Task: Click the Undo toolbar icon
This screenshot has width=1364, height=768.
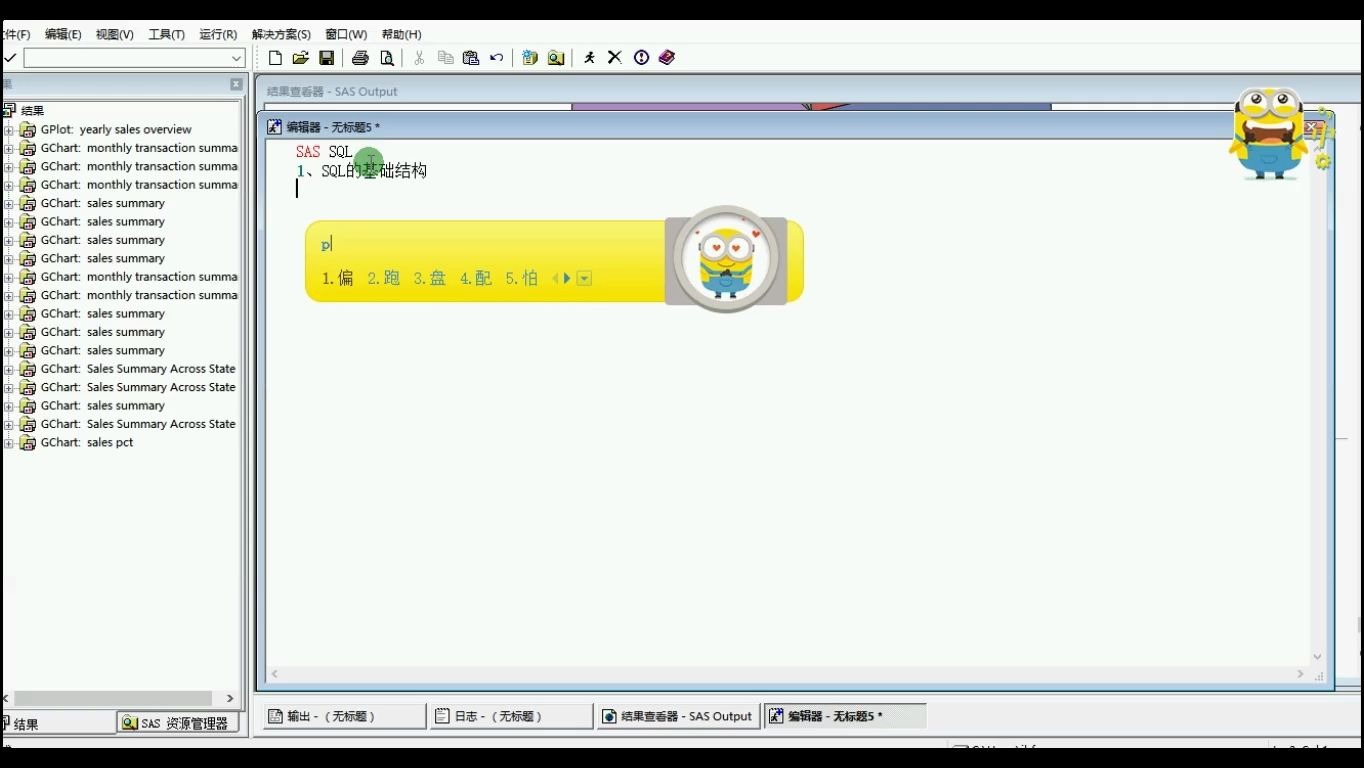Action: pyautogui.click(x=496, y=57)
